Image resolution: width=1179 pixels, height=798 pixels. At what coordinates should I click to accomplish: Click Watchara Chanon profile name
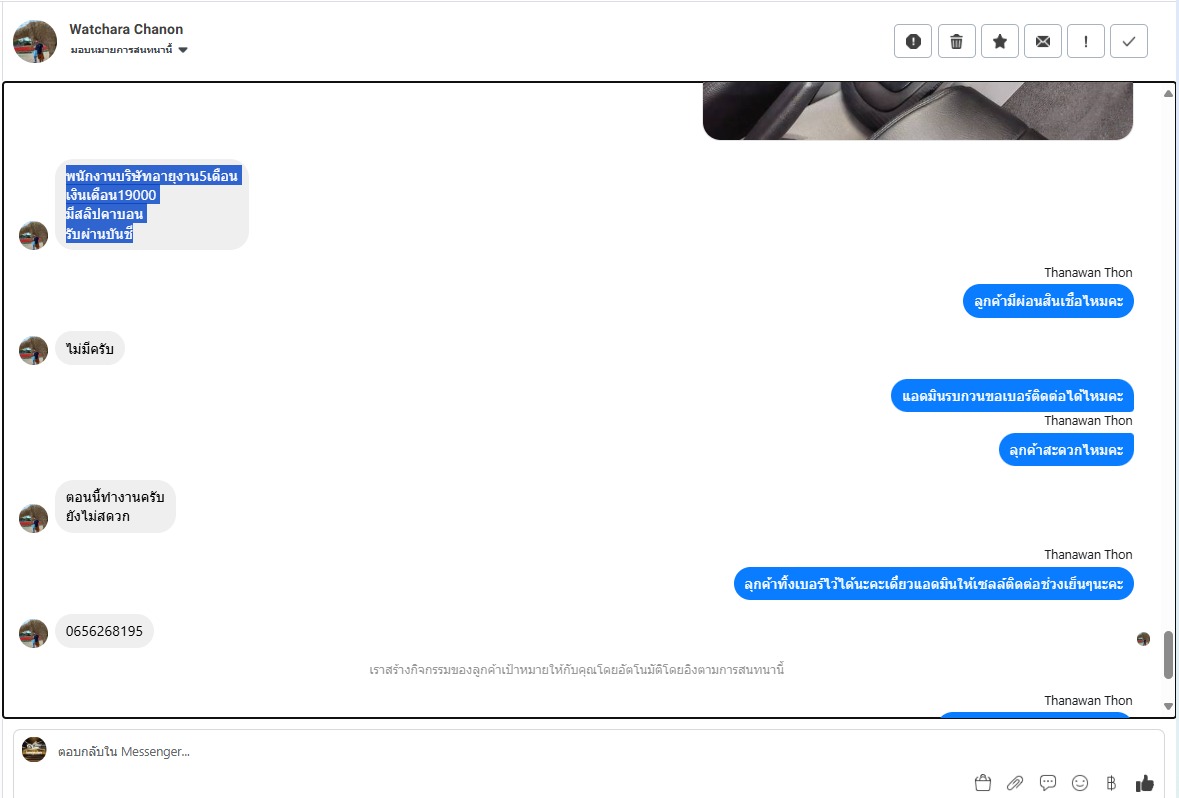(126, 29)
